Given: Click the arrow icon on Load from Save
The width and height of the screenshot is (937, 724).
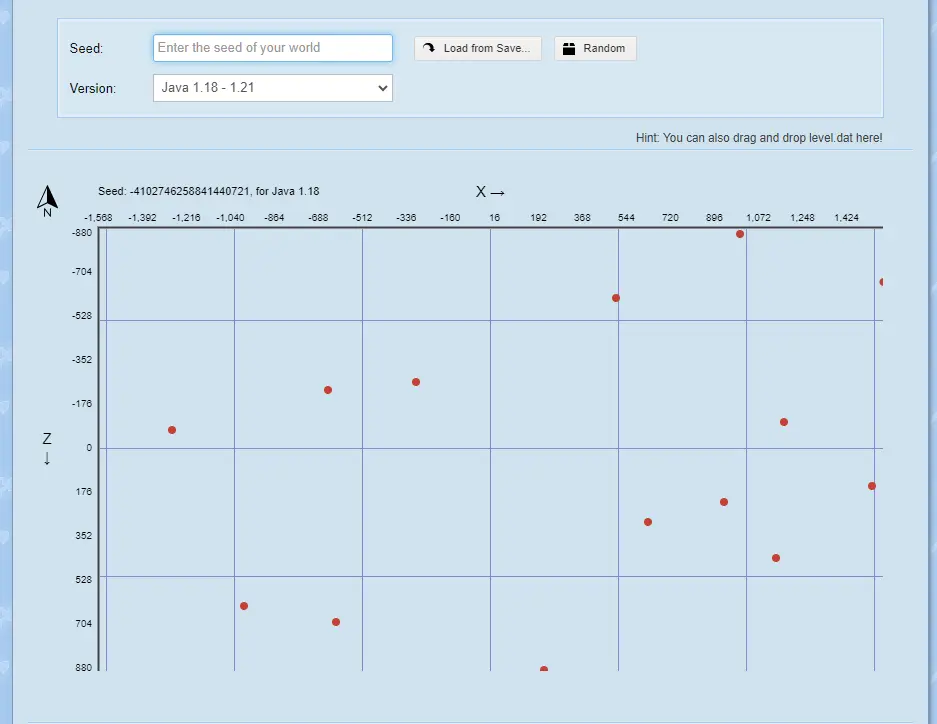Looking at the screenshot, I should pos(429,48).
